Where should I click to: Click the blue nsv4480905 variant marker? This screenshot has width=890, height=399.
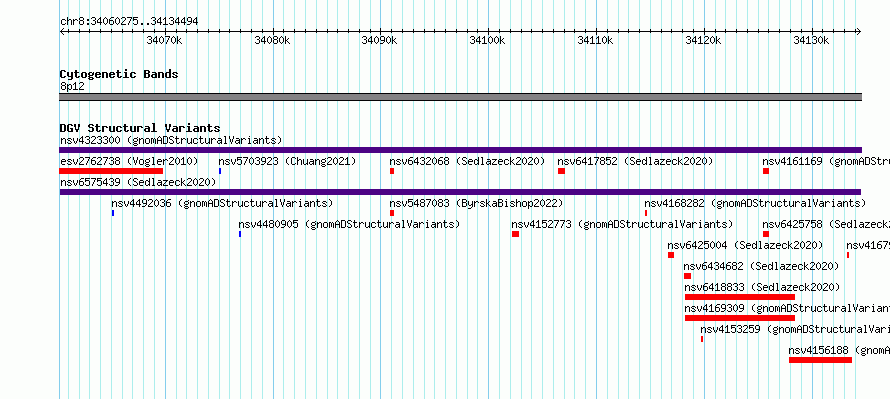point(240,234)
